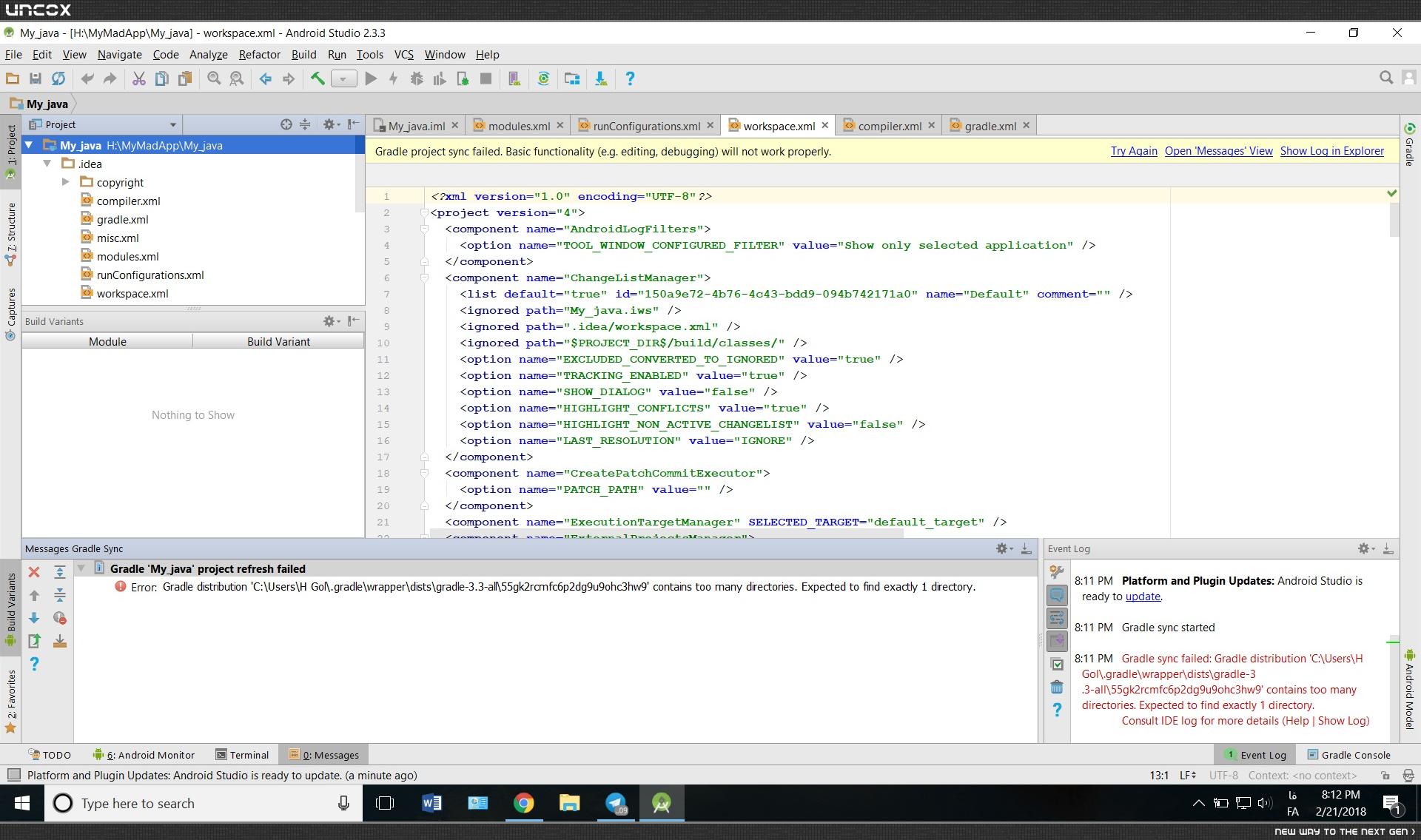The width and height of the screenshot is (1421, 840).
Task: Toggle the Gradle side panel tab
Action: click(1410, 144)
